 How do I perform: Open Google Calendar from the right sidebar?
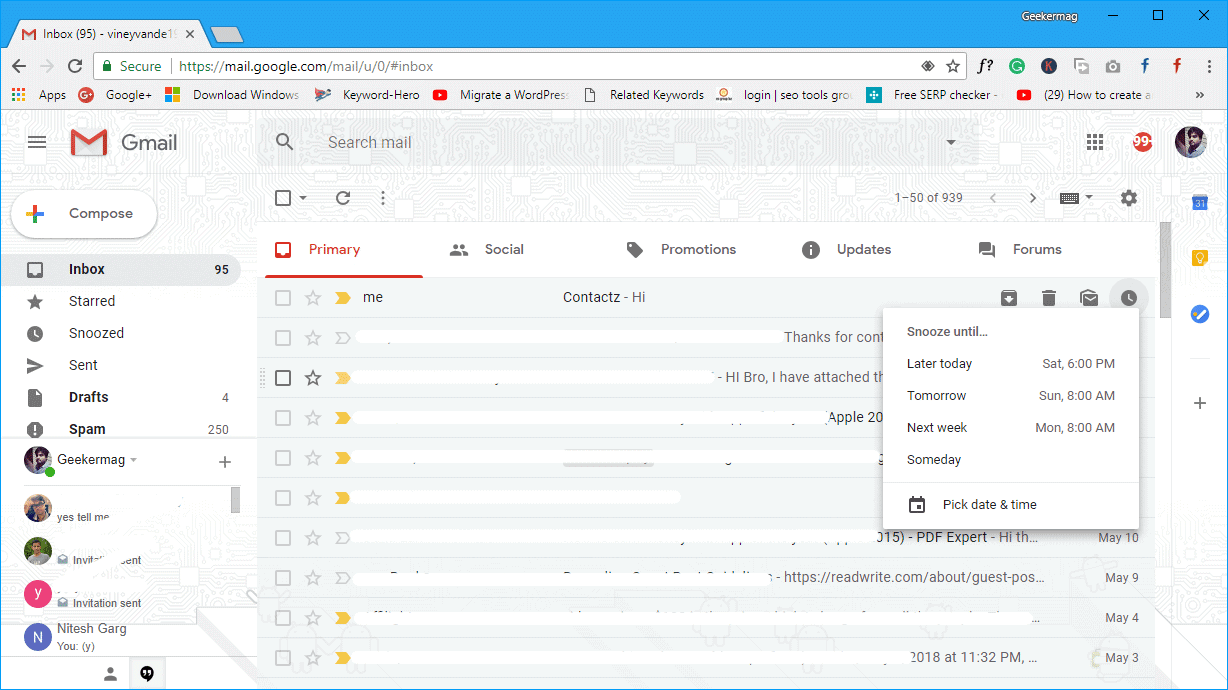[x=1199, y=202]
